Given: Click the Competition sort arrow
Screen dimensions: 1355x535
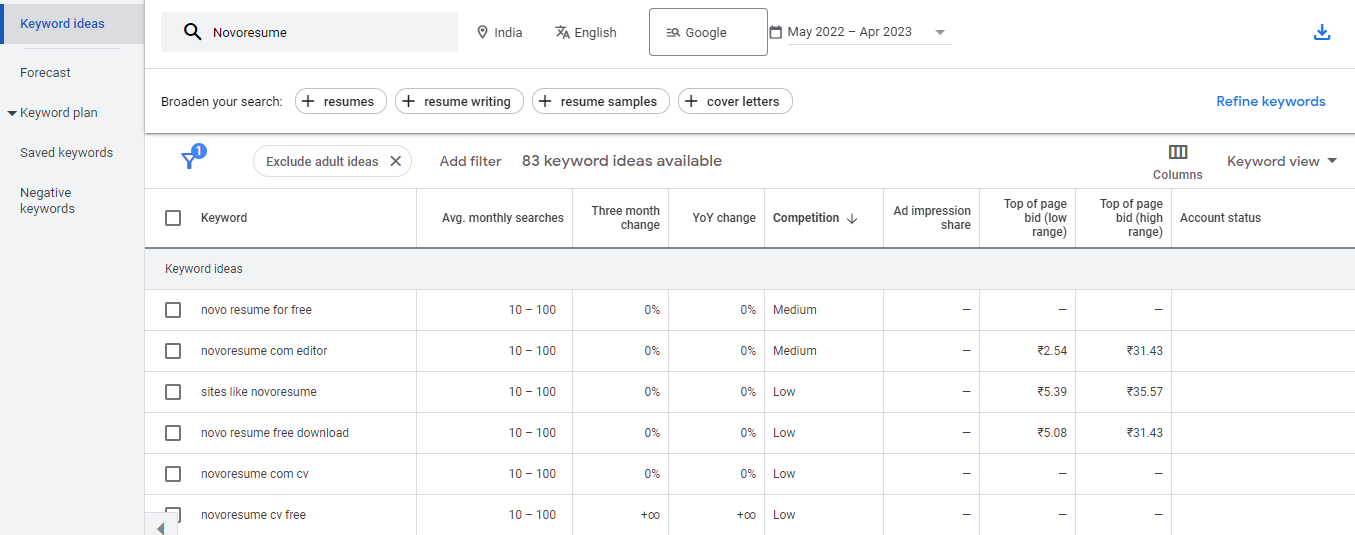Looking at the screenshot, I should coord(852,218).
